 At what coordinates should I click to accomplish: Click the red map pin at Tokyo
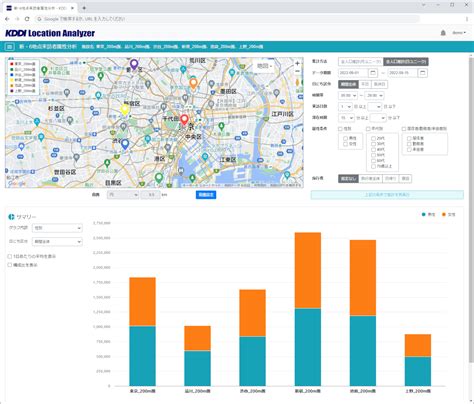184,120
